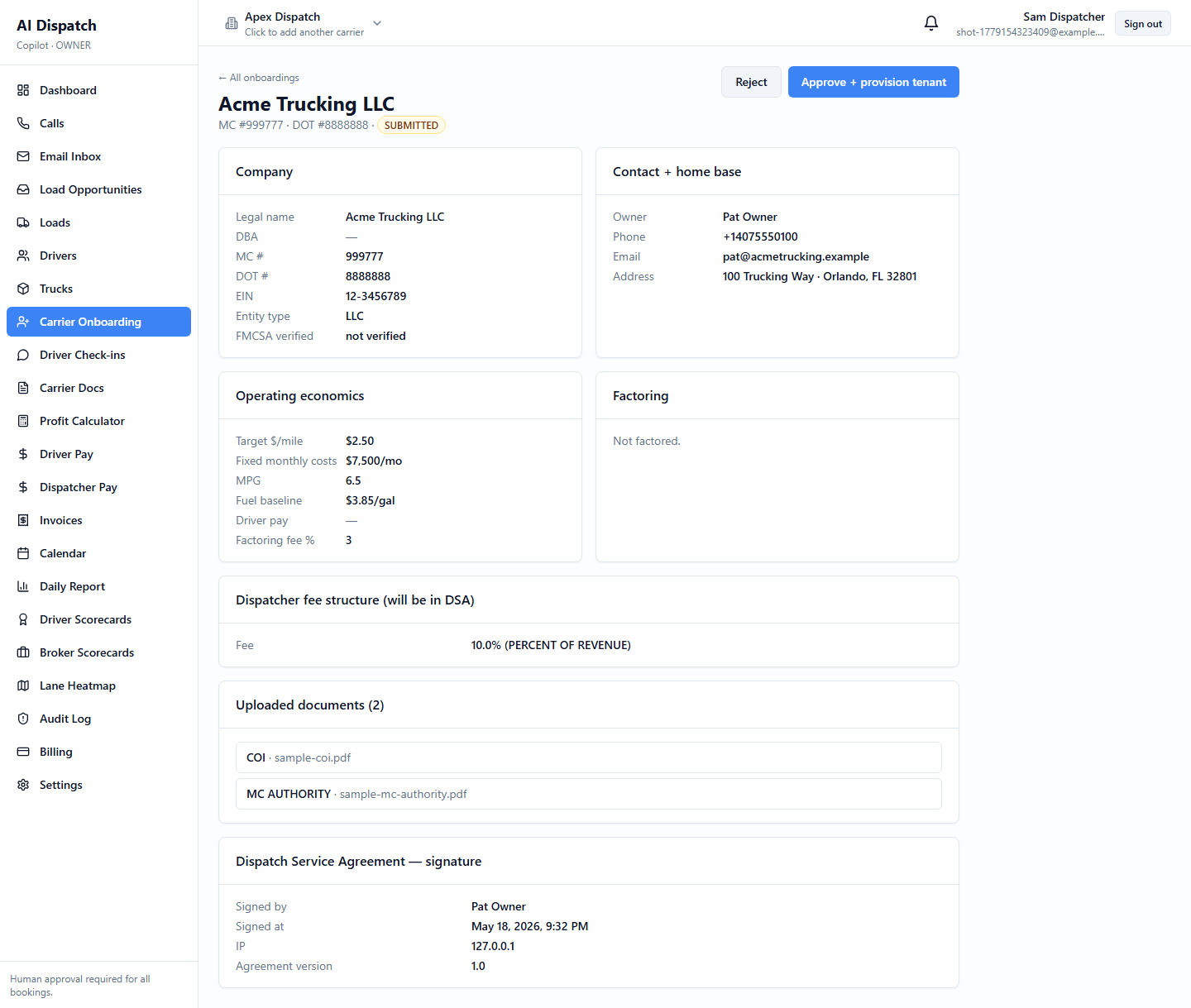The width and height of the screenshot is (1191, 1008).
Task: Click the Profit Calculator icon
Action: click(x=23, y=421)
